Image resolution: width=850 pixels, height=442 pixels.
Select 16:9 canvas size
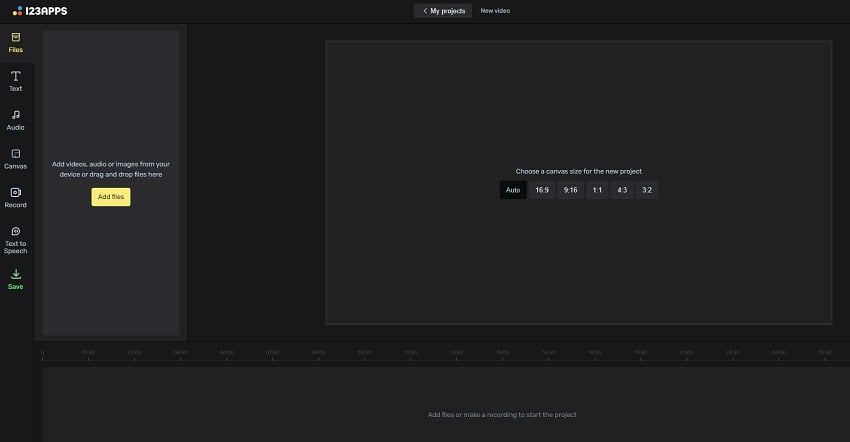click(x=542, y=190)
